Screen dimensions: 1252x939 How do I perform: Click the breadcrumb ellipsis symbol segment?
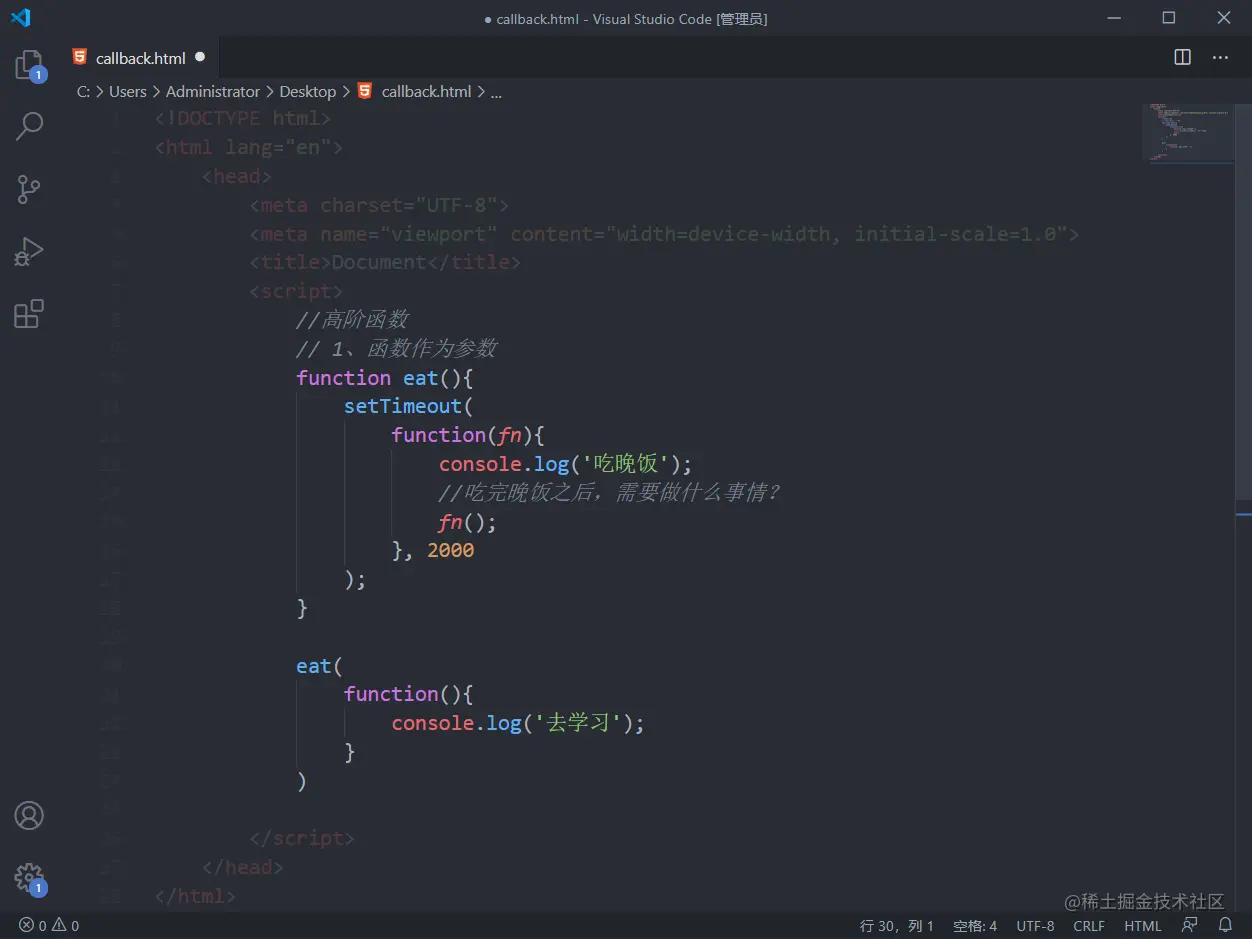point(496,92)
